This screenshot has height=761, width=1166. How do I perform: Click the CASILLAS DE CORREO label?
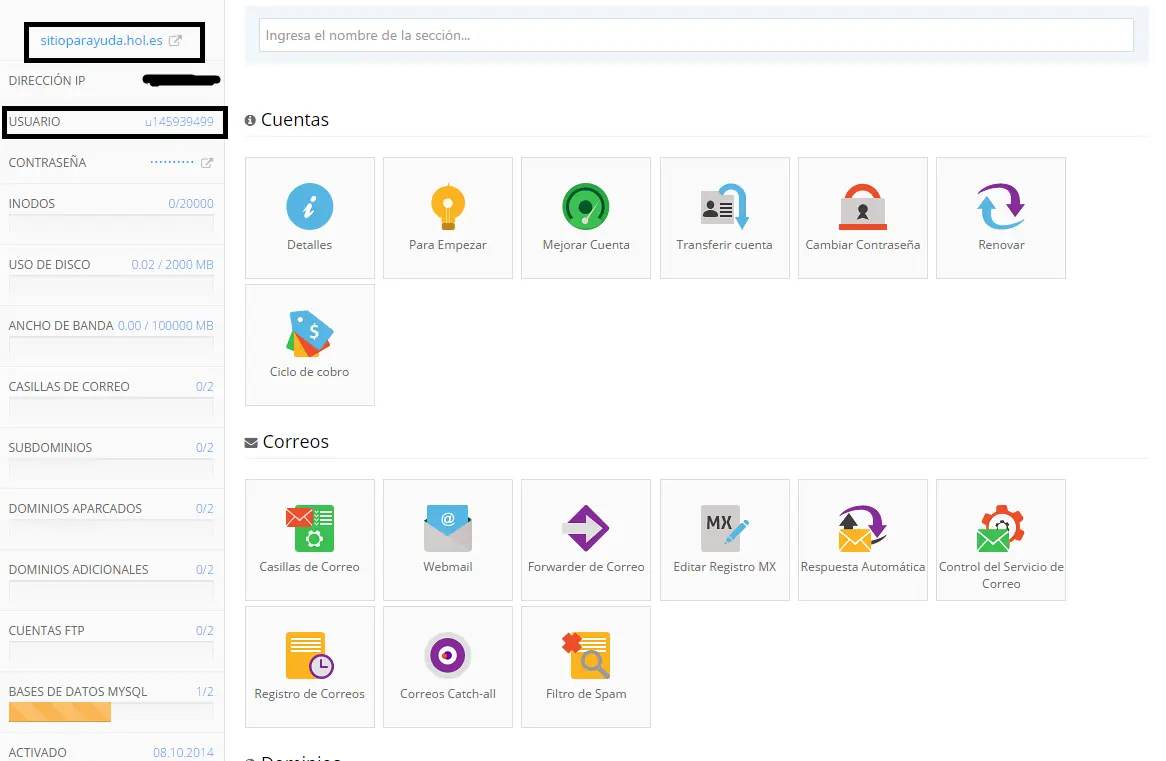pos(69,386)
